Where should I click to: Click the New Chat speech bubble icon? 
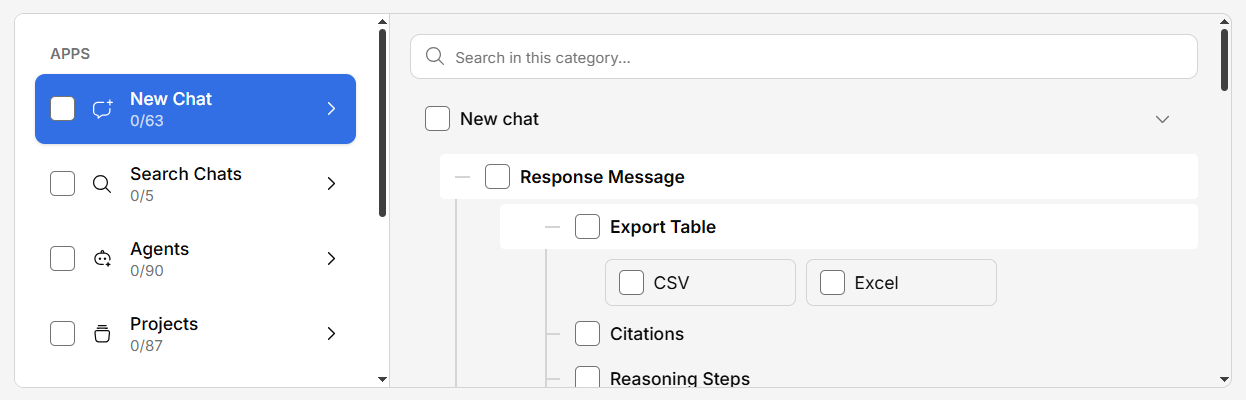pos(102,109)
